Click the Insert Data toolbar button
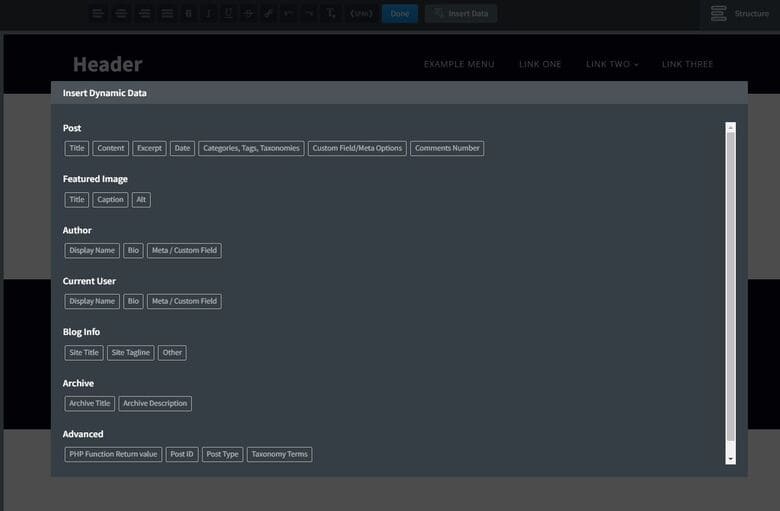This screenshot has height=511, width=780. tap(461, 13)
